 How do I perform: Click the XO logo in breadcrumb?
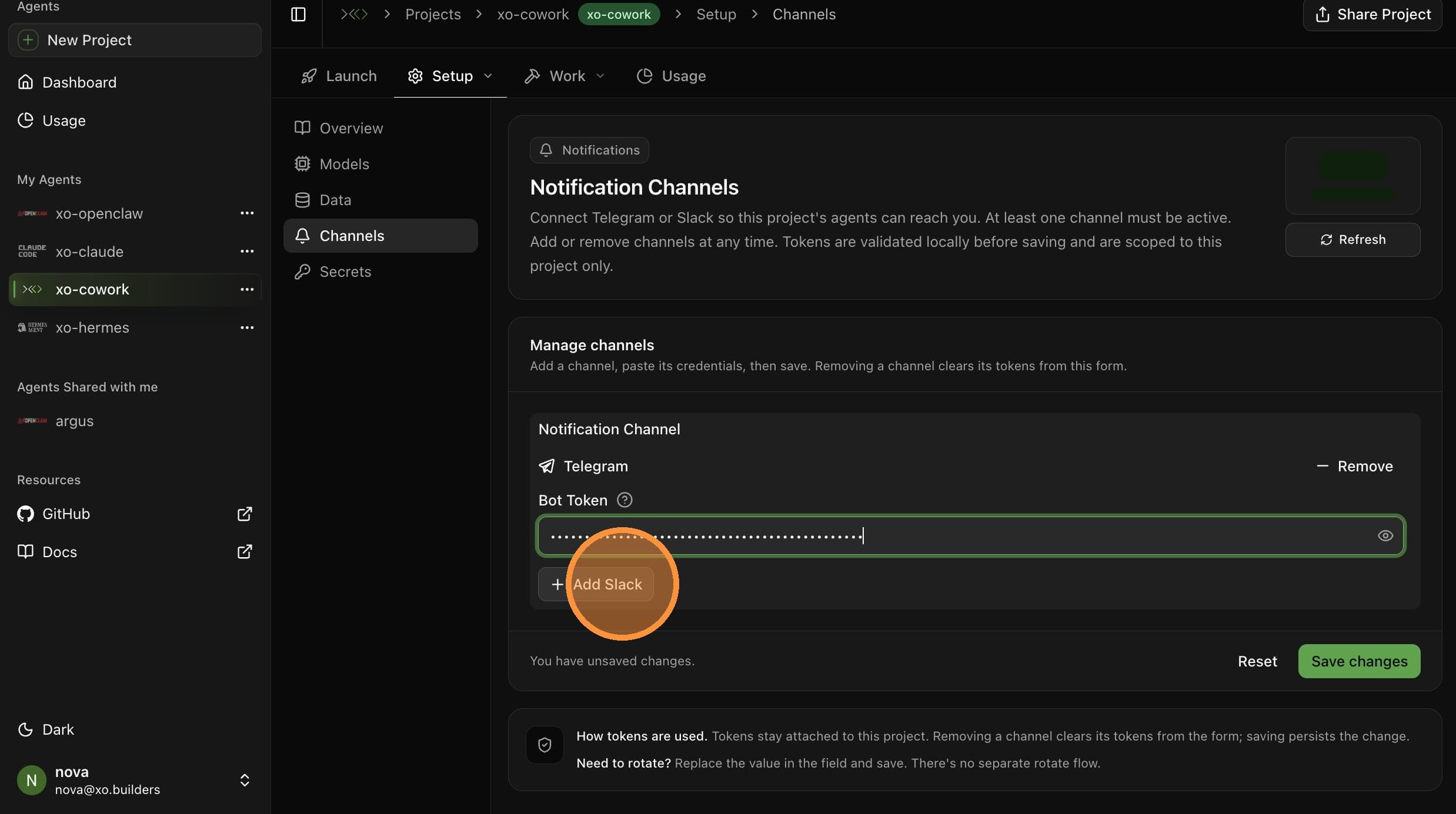coord(354,14)
